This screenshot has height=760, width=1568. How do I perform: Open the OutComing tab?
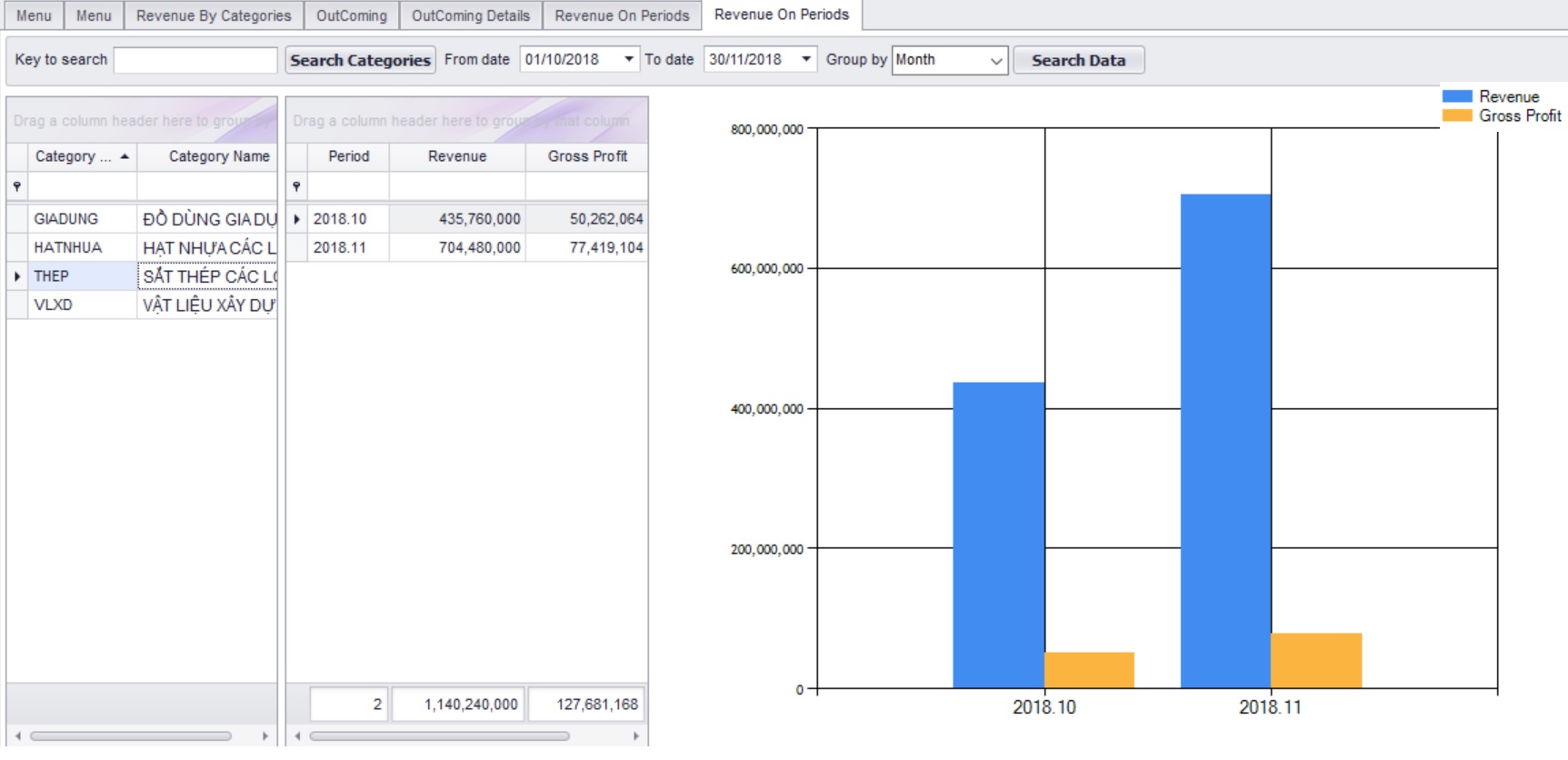(x=352, y=15)
